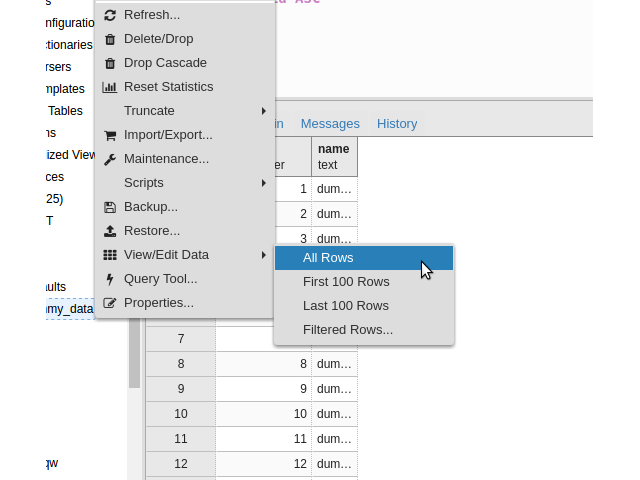The width and height of the screenshot is (640, 480).
Task: Click the name cell in row 11
Action: click(335, 439)
